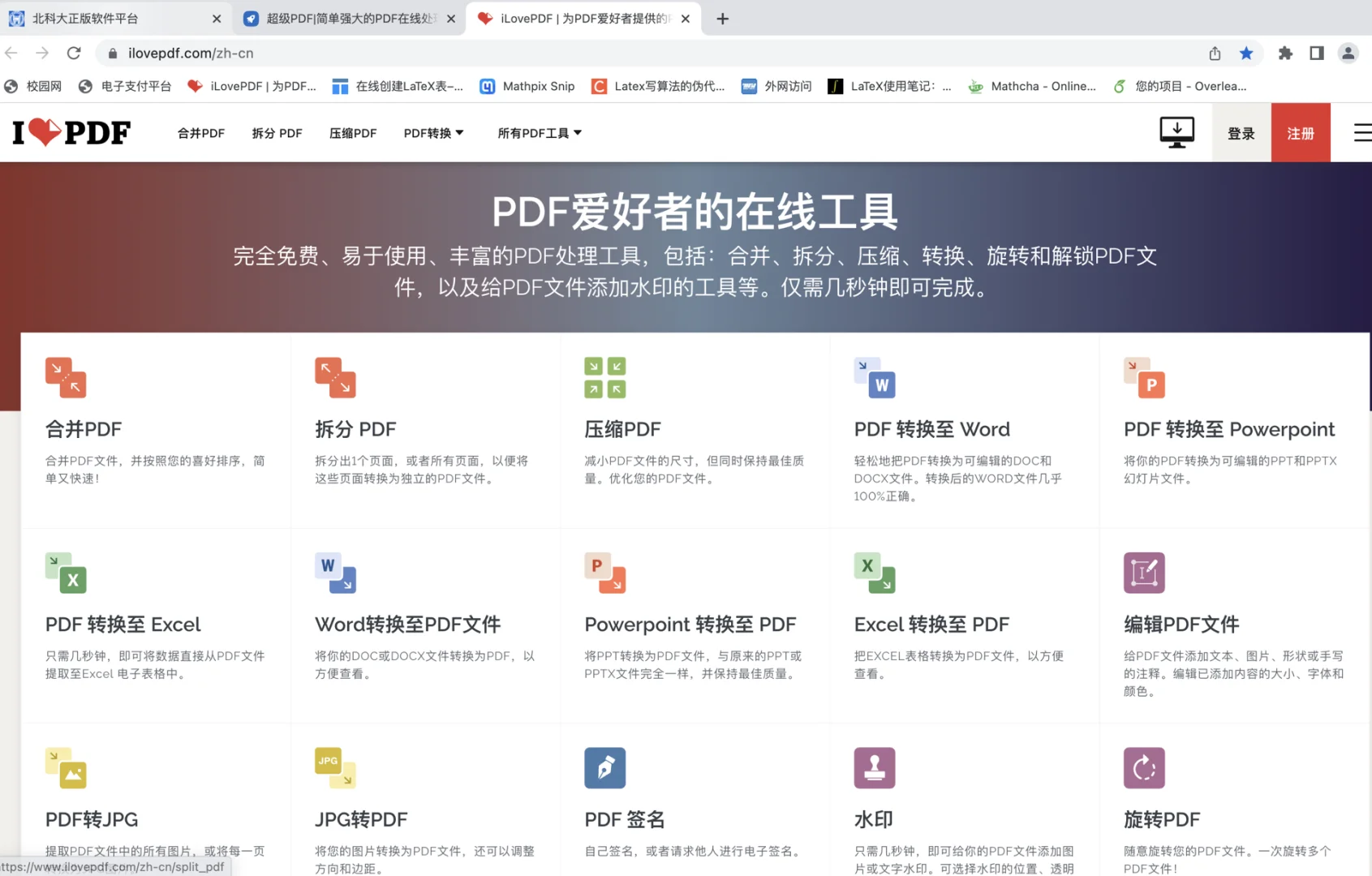The width and height of the screenshot is (1372, 876).
Task: Expand the 所有PDF工具 dropdown menu
Action: coord(540,133)
